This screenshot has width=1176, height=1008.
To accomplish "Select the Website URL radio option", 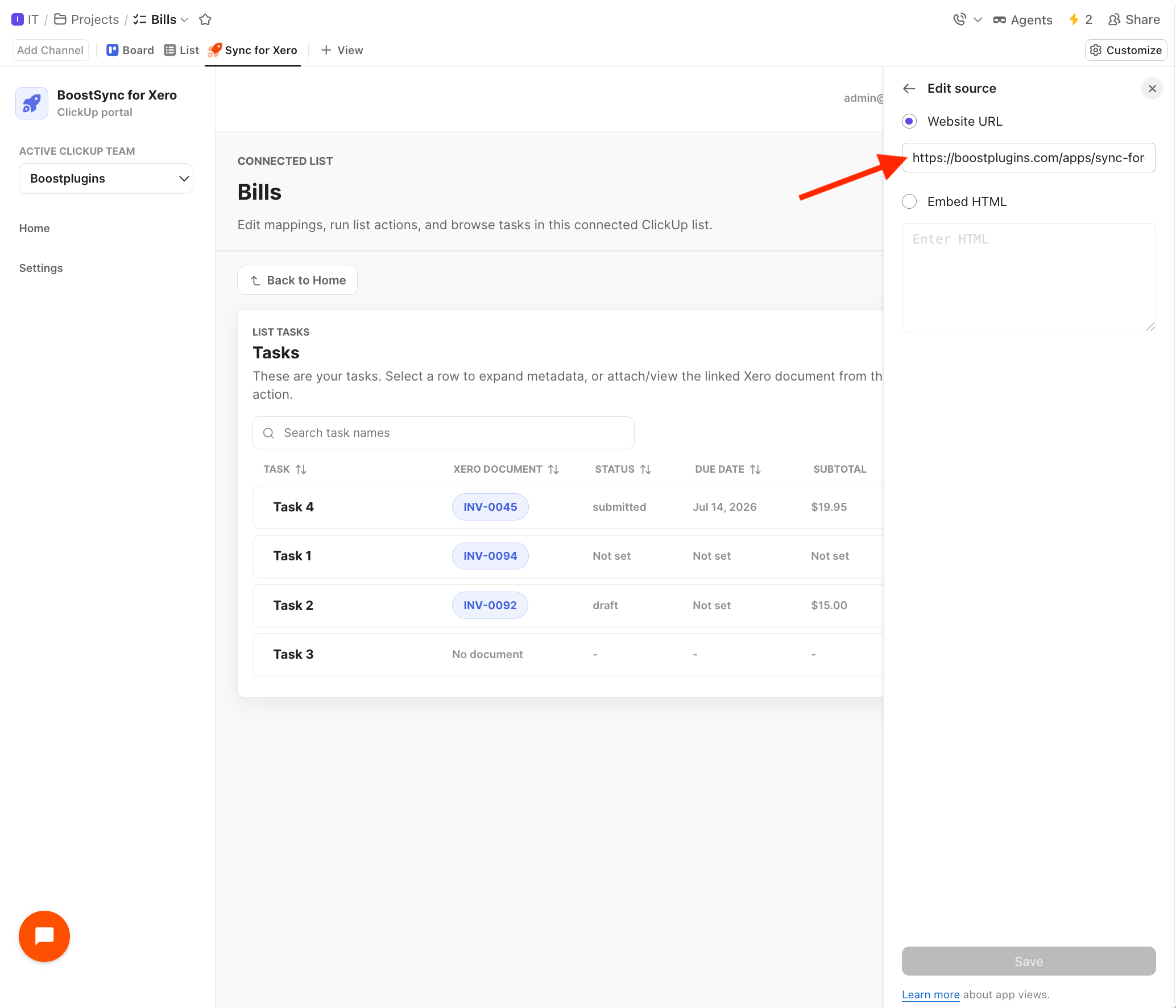I will [x=909, y=121].
